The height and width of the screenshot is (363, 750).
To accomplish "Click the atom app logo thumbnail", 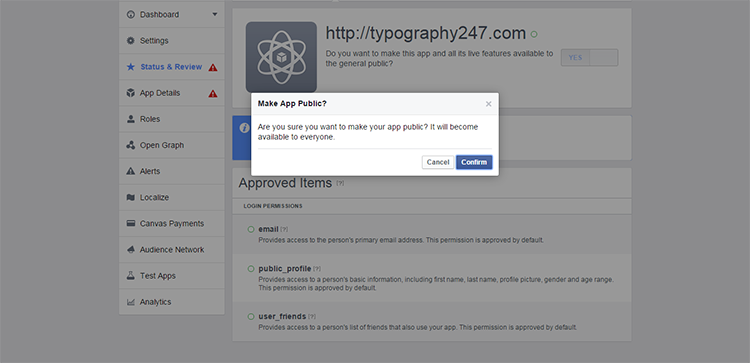I will tap(281, 57).
